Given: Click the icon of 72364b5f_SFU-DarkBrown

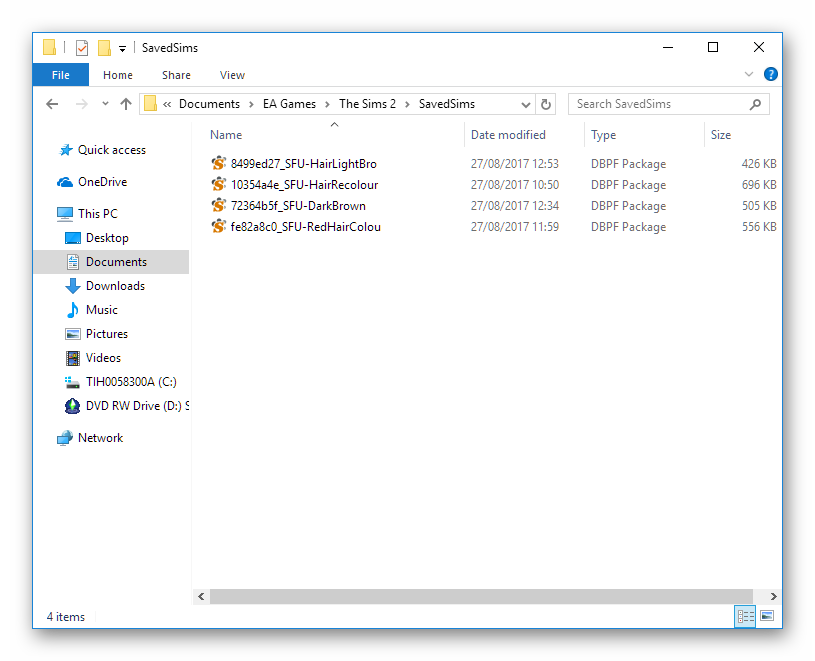Looking at the screenshot, I should (x=219, y=205).
